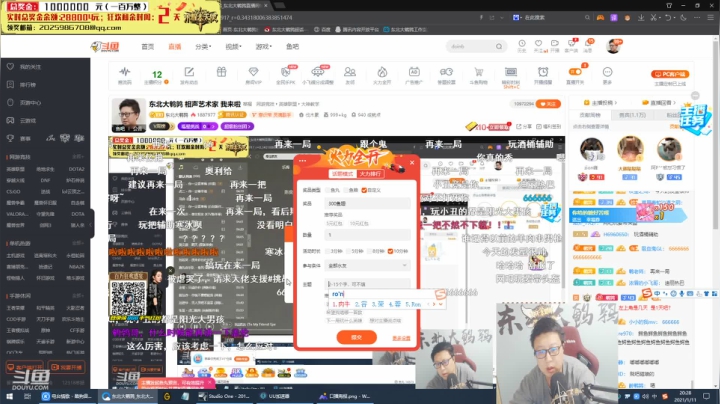Open the 发布动态 pencil-edit toolbar icon
The width and height of the screenshot is (720, 404).
pyautogui.click(x=189, y=72)
